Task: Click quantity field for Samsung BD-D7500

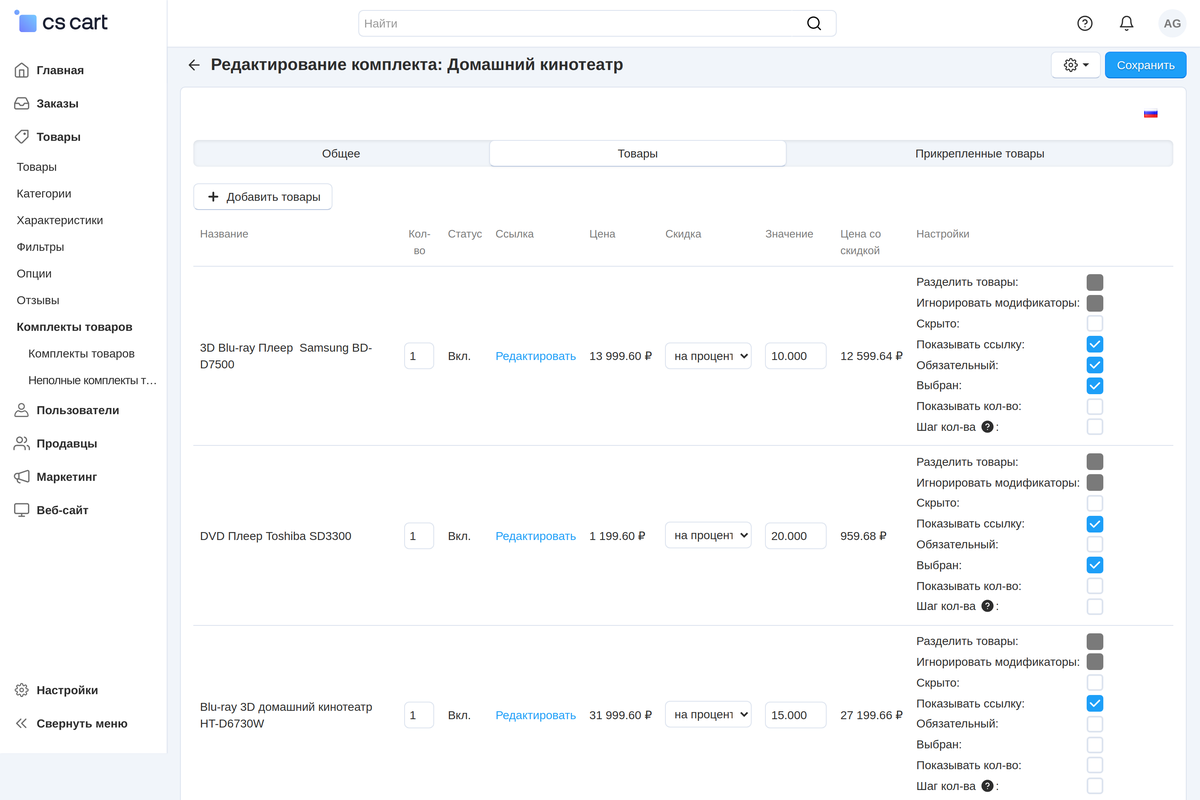Action: tap(419, 356)
